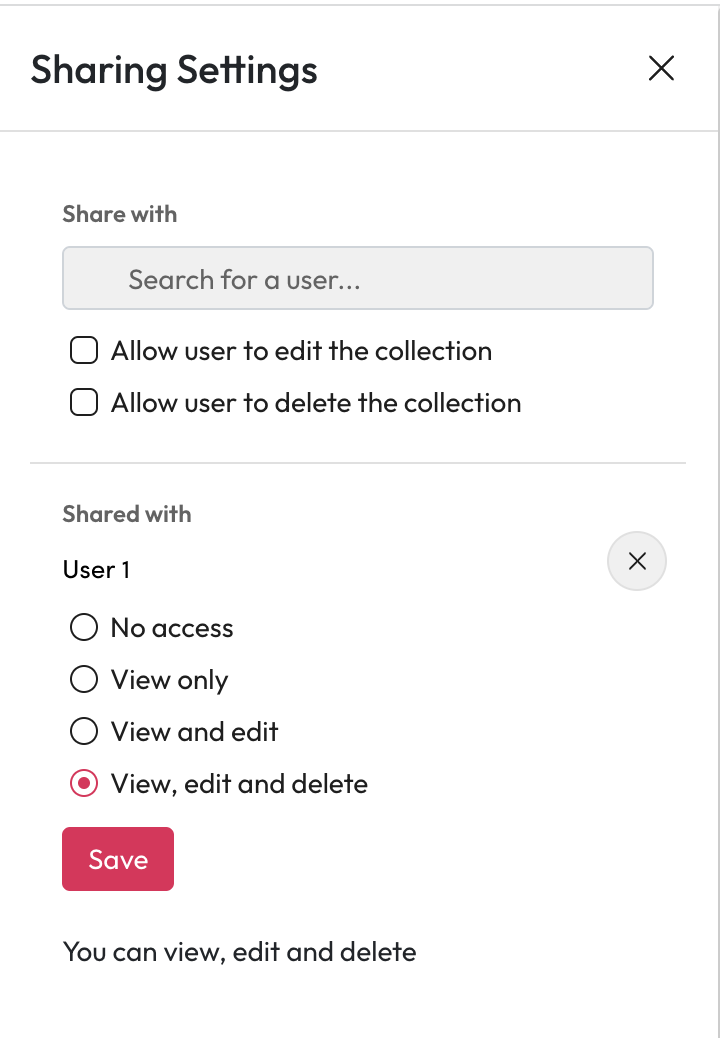Viewport: 720px width, 1038px height.
Task: Focus the user search box to add someone
Action: pyautogui.click(x=358, y=278)
